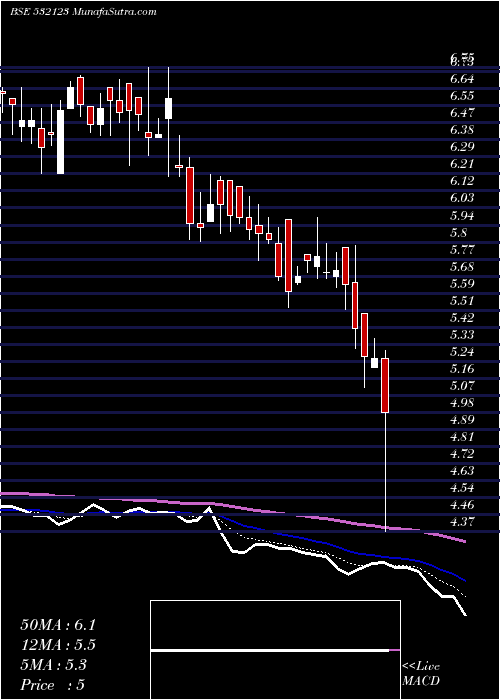The image size is (500, 700).
Task: Click inside the MACD histogram panel
Action: point(275,650)
